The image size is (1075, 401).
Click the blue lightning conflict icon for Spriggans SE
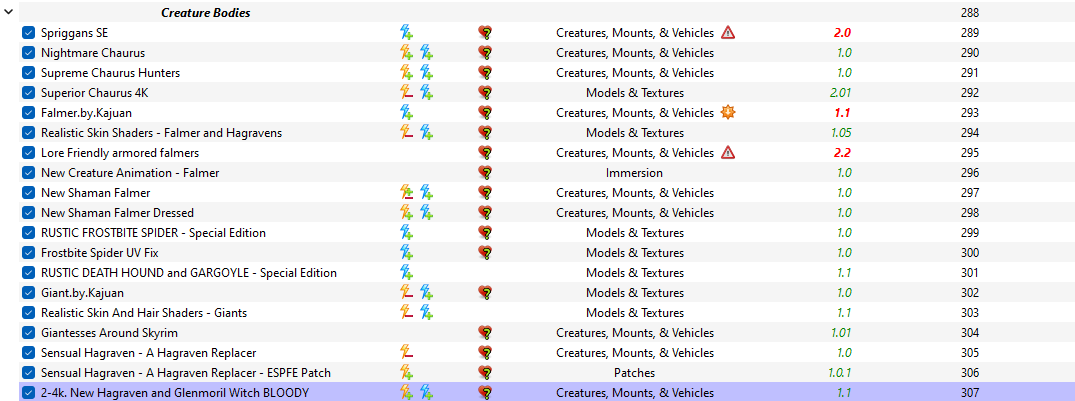click(x=407, y=32)
